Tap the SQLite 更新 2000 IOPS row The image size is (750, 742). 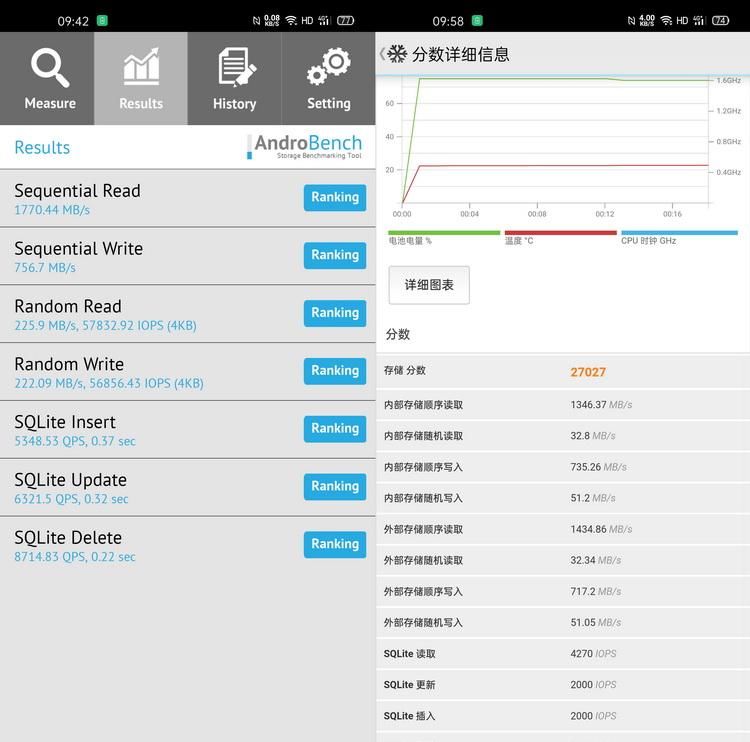coord(562,685)
